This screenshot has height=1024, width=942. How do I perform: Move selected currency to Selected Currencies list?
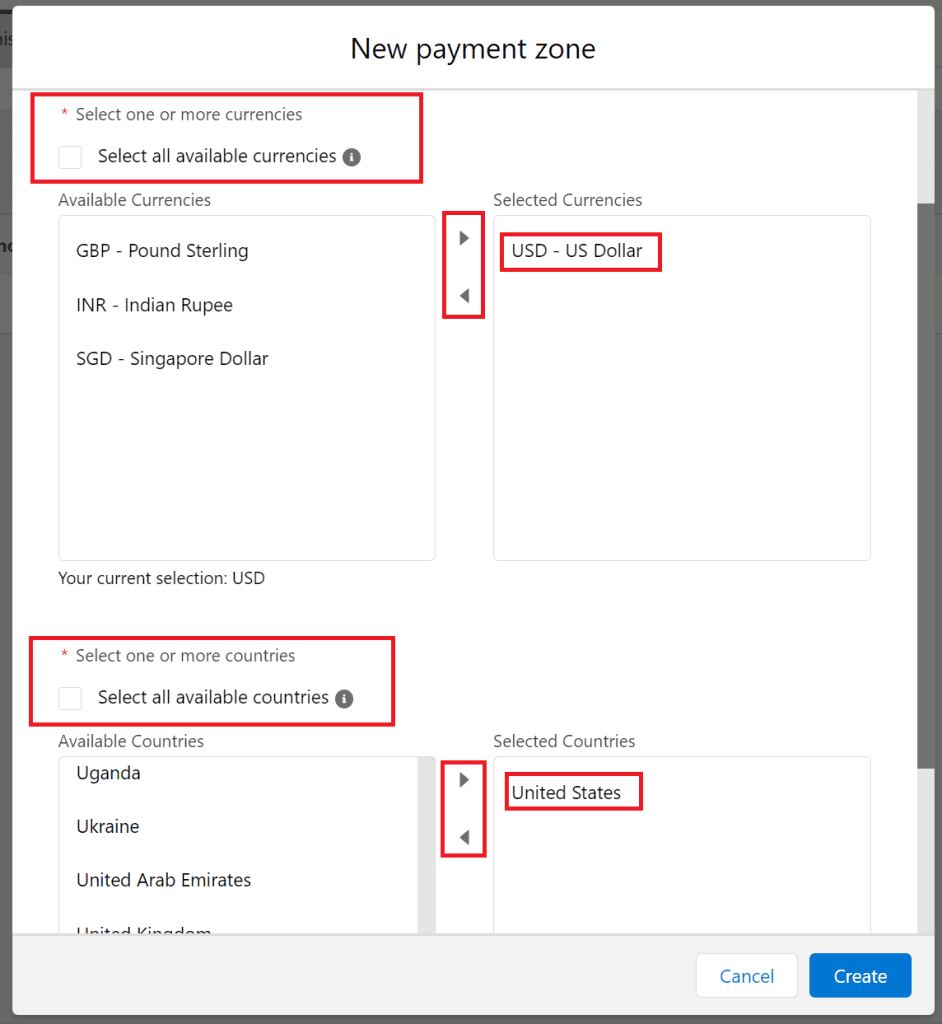[x=464, y=239]
